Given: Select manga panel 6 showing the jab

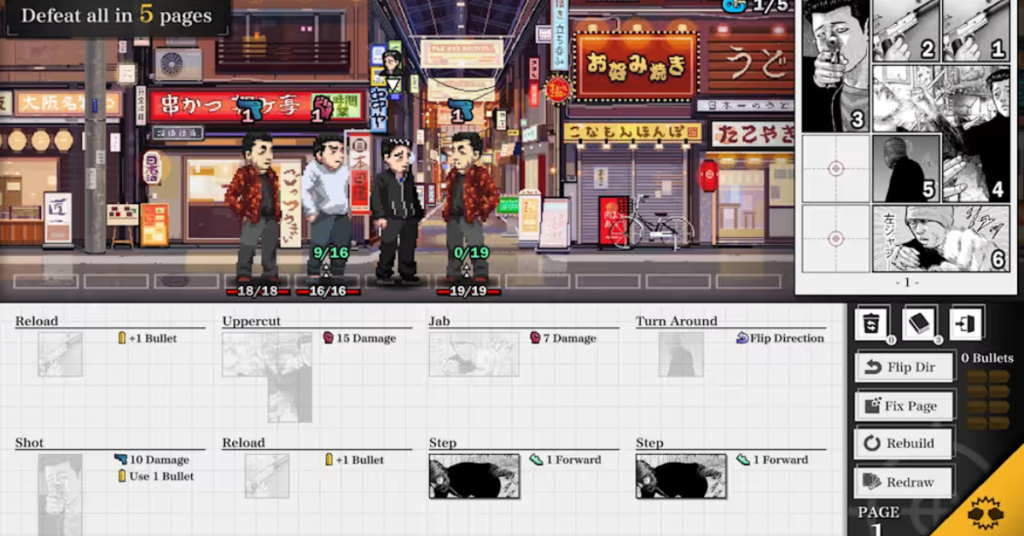Looking at the screenshot, I should tap(941, 238).
